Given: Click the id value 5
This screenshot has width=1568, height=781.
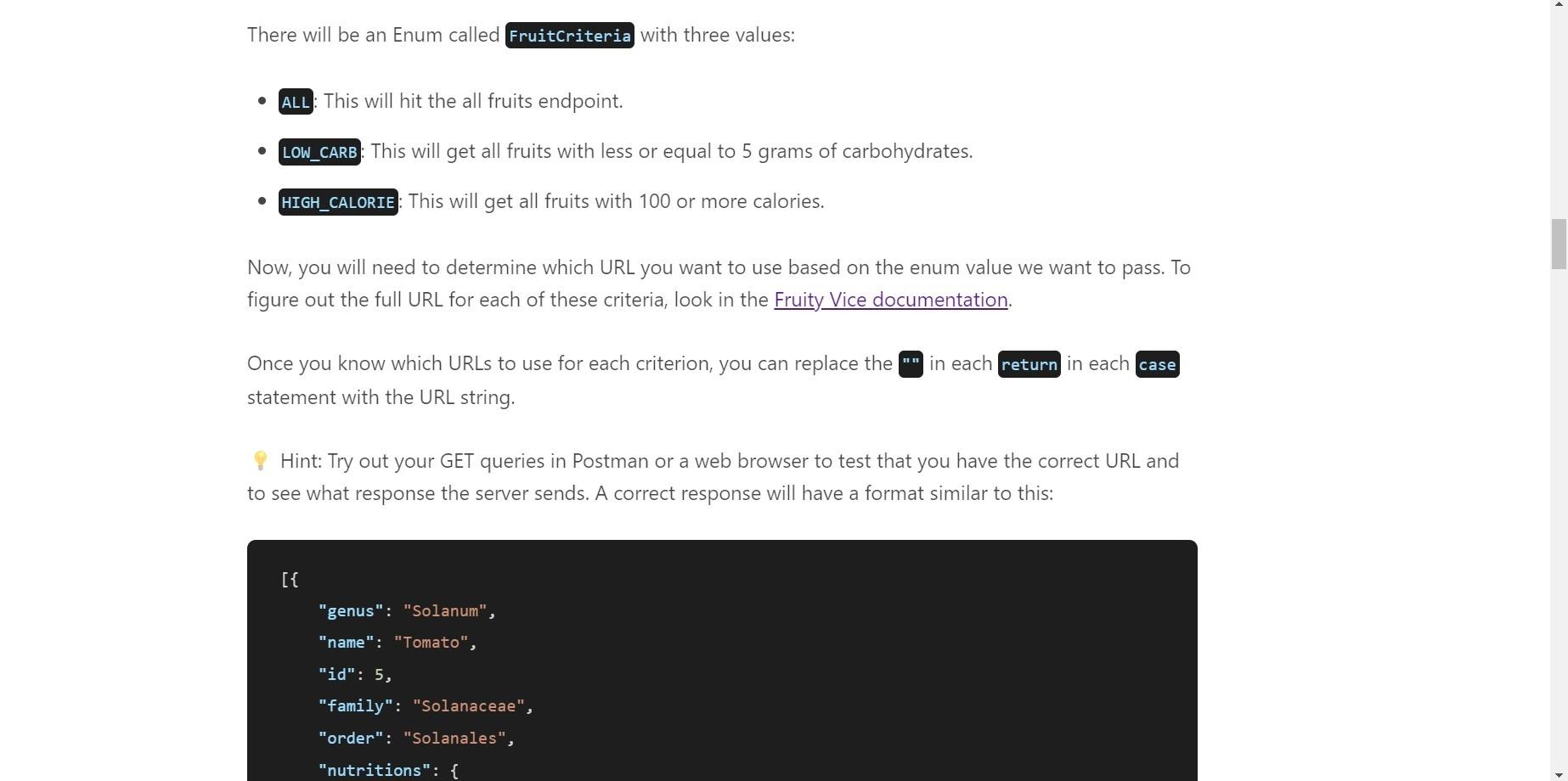Looking at the screenshot, I should [381, 674].
